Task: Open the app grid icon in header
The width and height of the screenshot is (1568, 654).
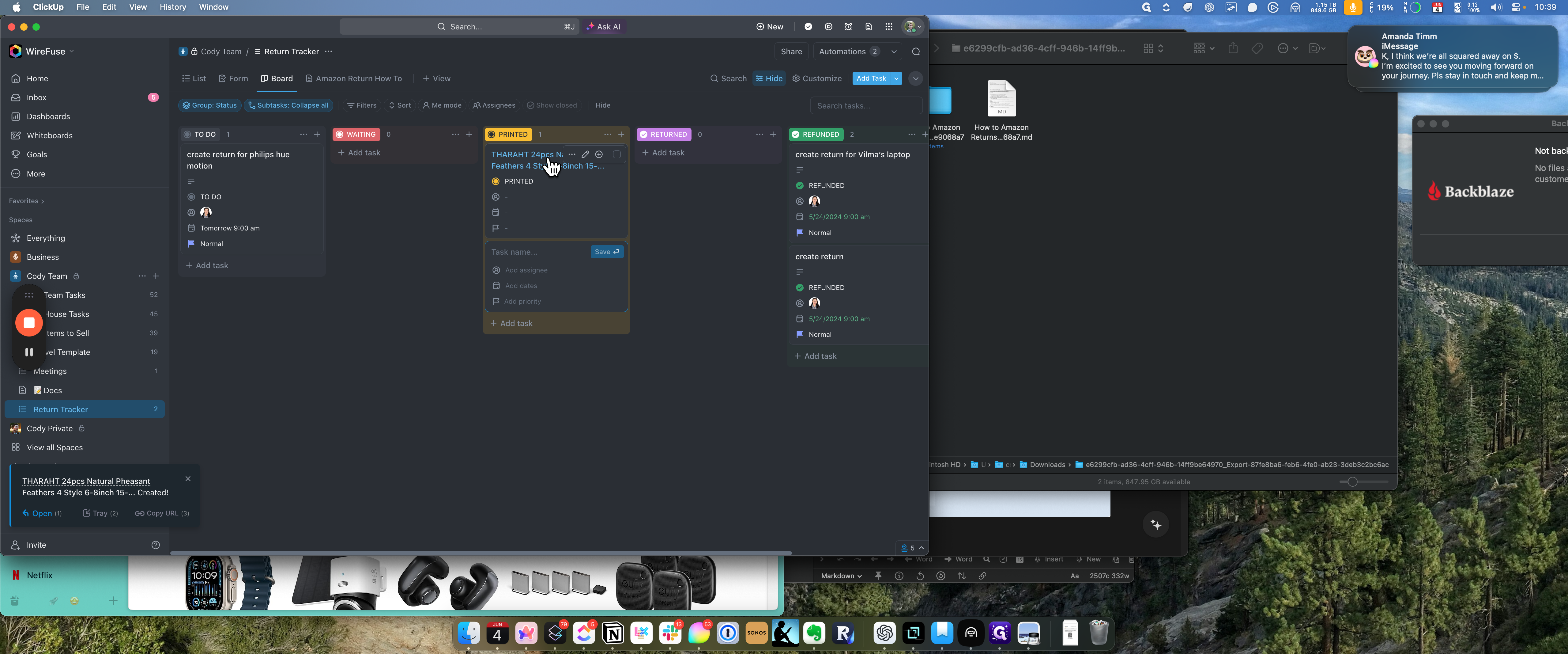Action: coord(888,27)
